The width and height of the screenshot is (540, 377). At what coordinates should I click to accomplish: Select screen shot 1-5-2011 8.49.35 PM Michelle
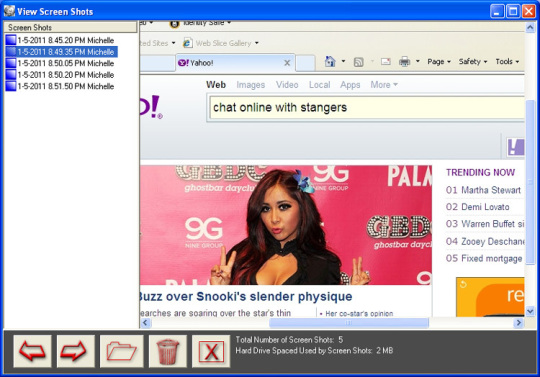pos(62,52)
